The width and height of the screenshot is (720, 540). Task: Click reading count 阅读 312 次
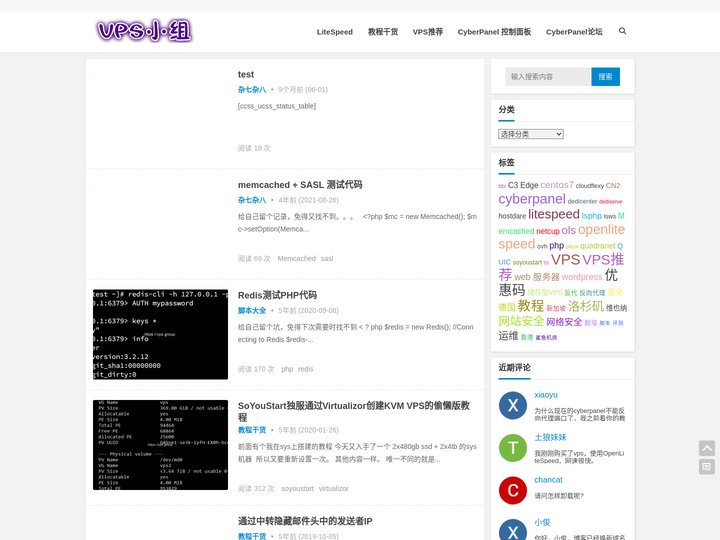click(x=256, y=488)
